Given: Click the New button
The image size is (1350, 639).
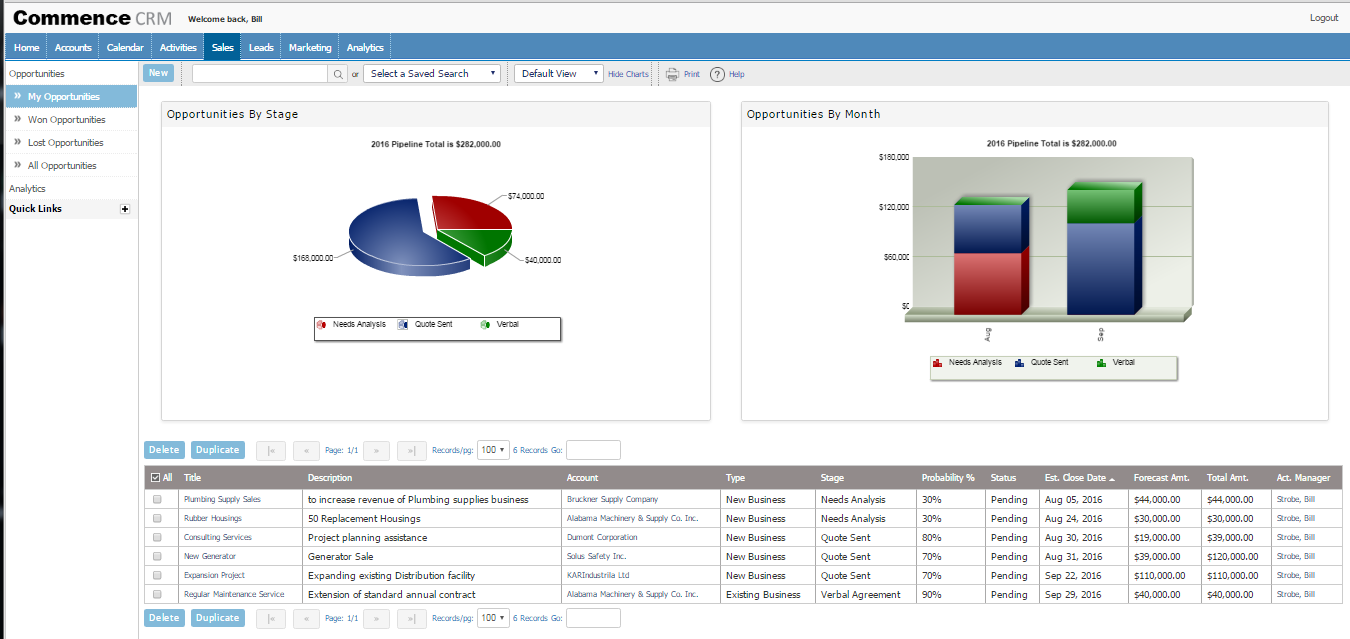Looking at the screenshot, I should click(158, 73).
